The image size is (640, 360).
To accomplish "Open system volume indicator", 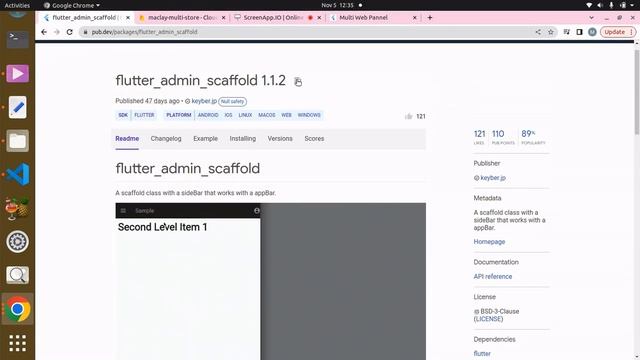I will 600,5.
